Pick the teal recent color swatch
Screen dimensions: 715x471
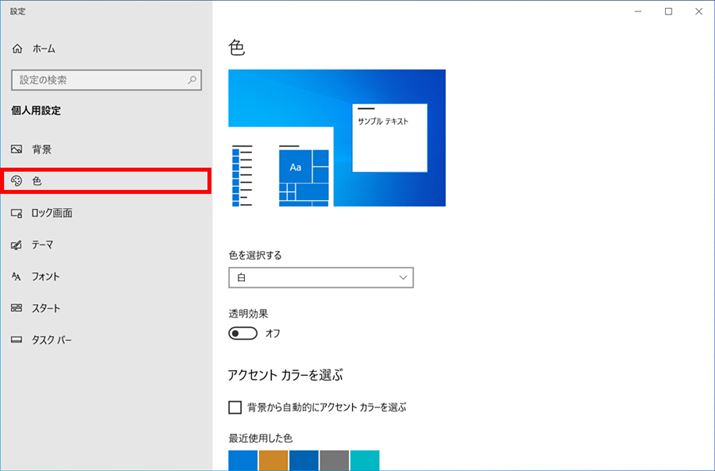(365, 461)
